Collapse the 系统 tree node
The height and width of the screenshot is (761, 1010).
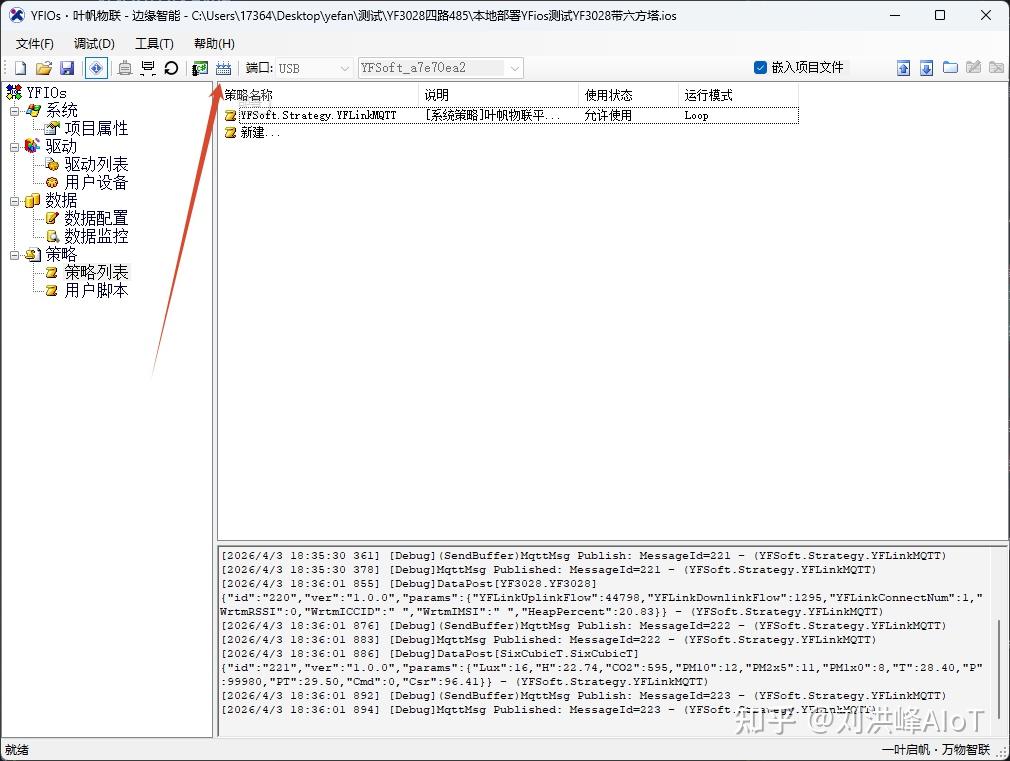coord(14,111)
